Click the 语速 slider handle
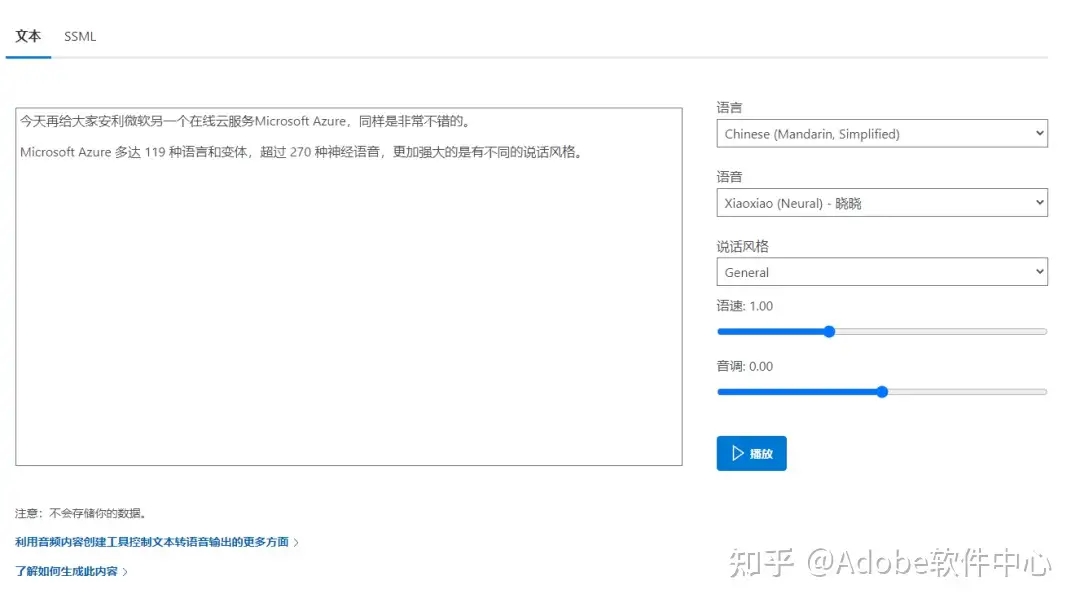 pyautogui.click(x=829, y=331)
